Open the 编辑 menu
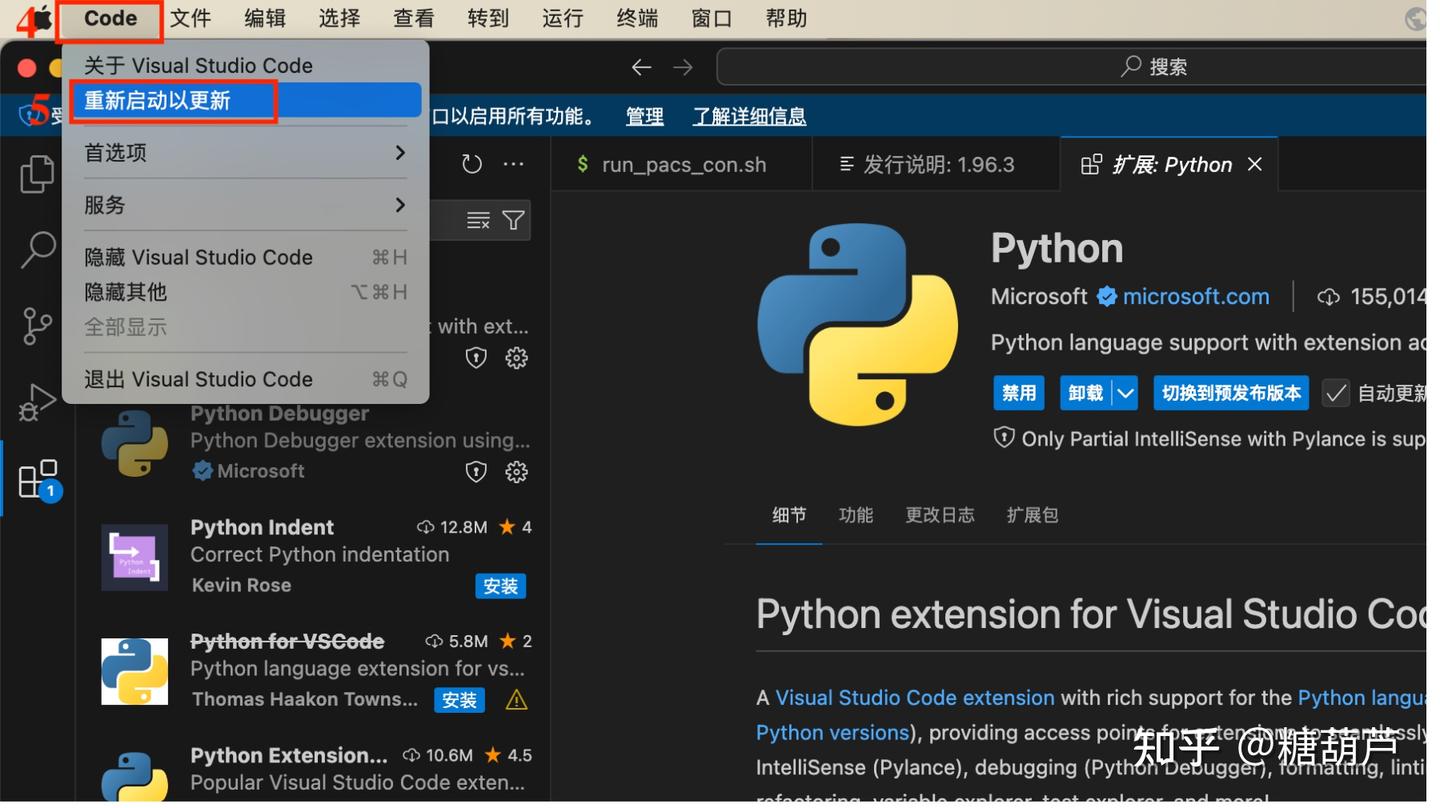The height and width of the screenshot is (808, 1440). point(265,19)
